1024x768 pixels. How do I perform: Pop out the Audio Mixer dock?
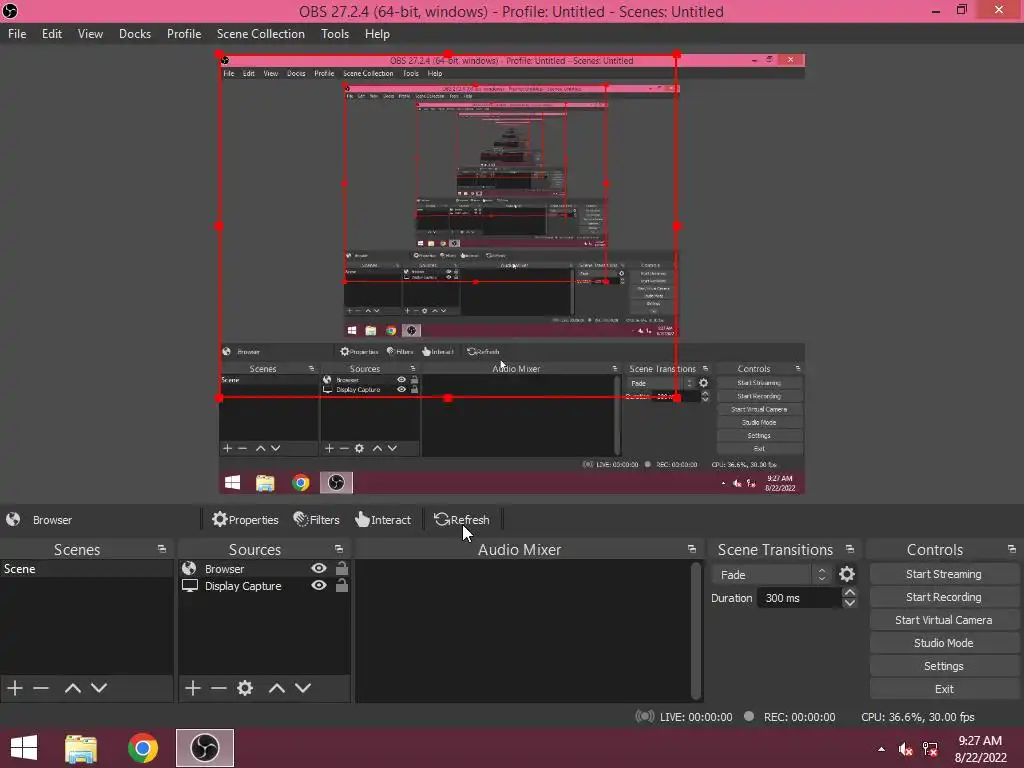(692, 549)
